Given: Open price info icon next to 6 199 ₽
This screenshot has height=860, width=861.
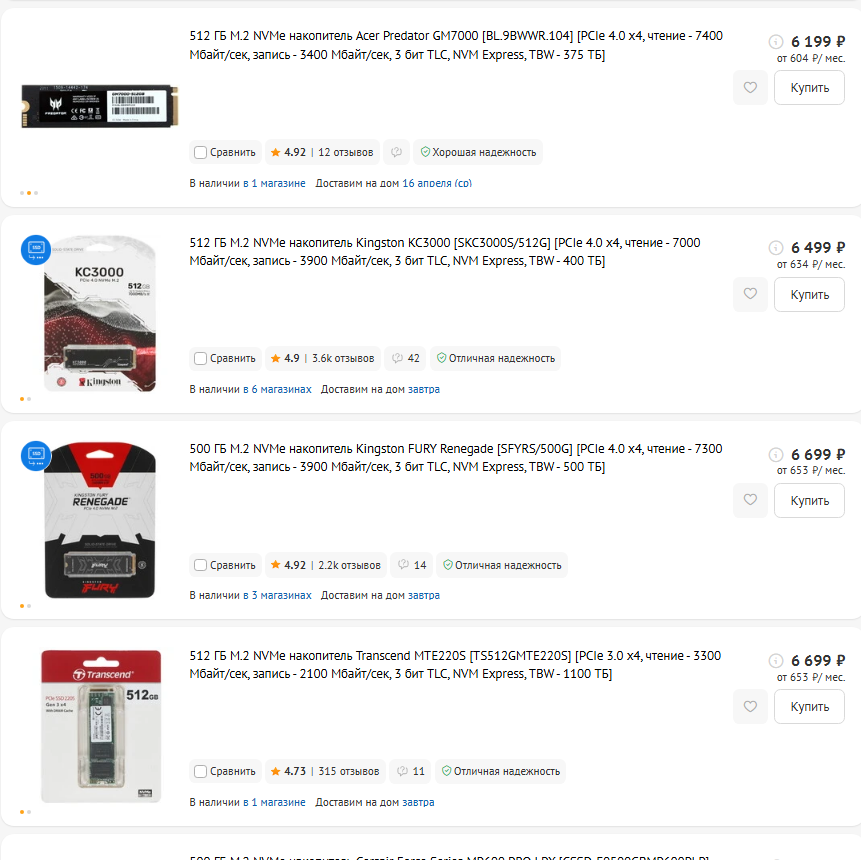Looking at the screenshot, I should [x=775, y=42].
